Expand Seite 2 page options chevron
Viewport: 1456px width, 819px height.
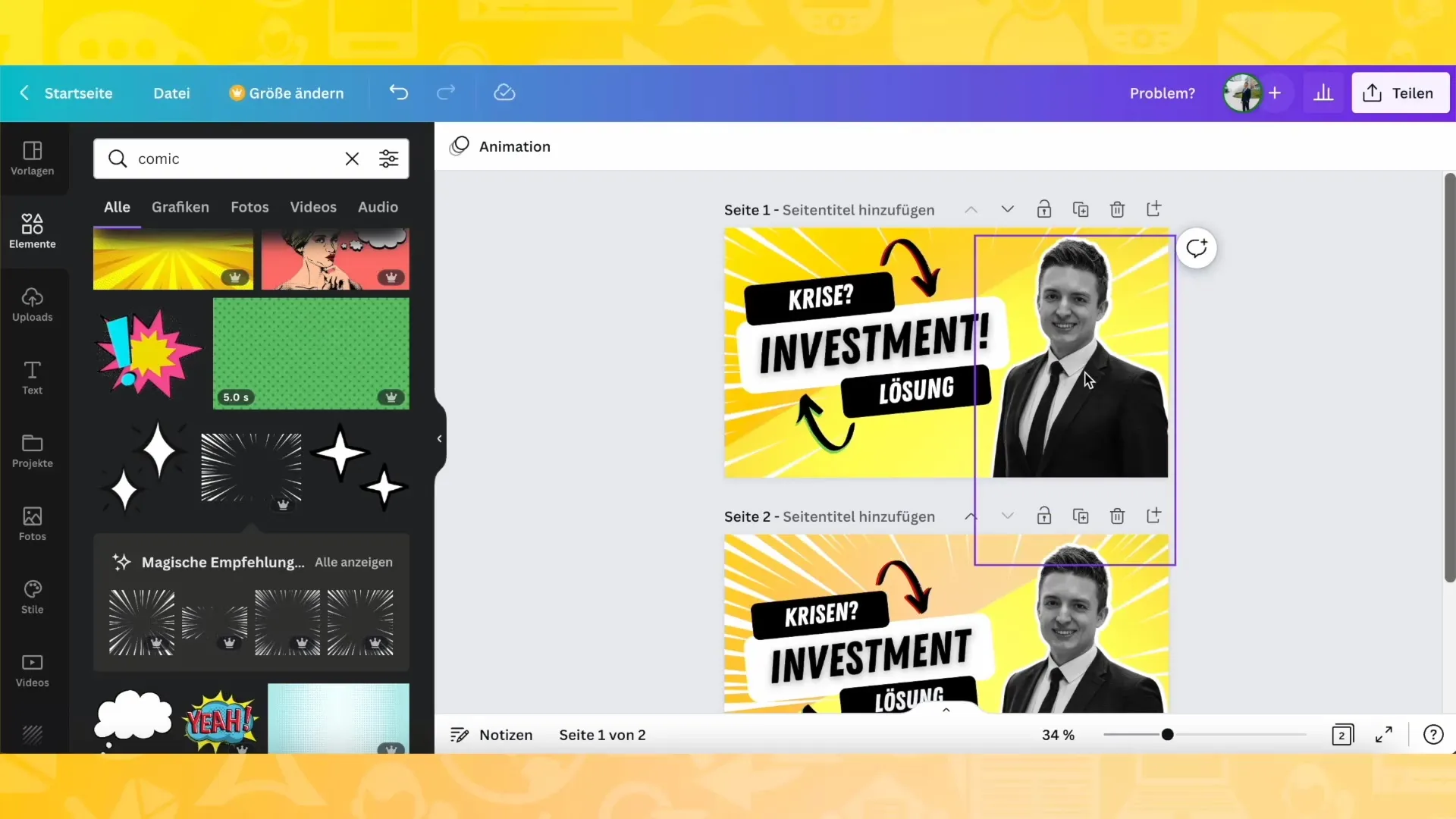pos(1009,516)
